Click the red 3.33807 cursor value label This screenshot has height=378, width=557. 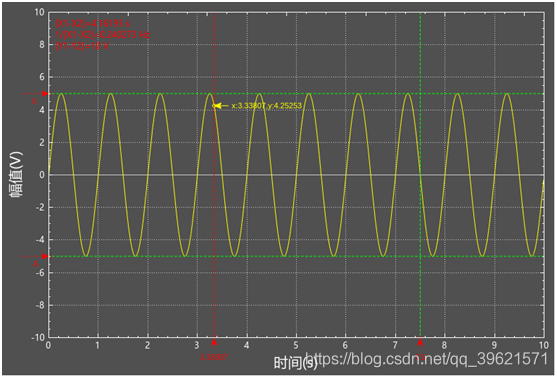pos(214,357)
